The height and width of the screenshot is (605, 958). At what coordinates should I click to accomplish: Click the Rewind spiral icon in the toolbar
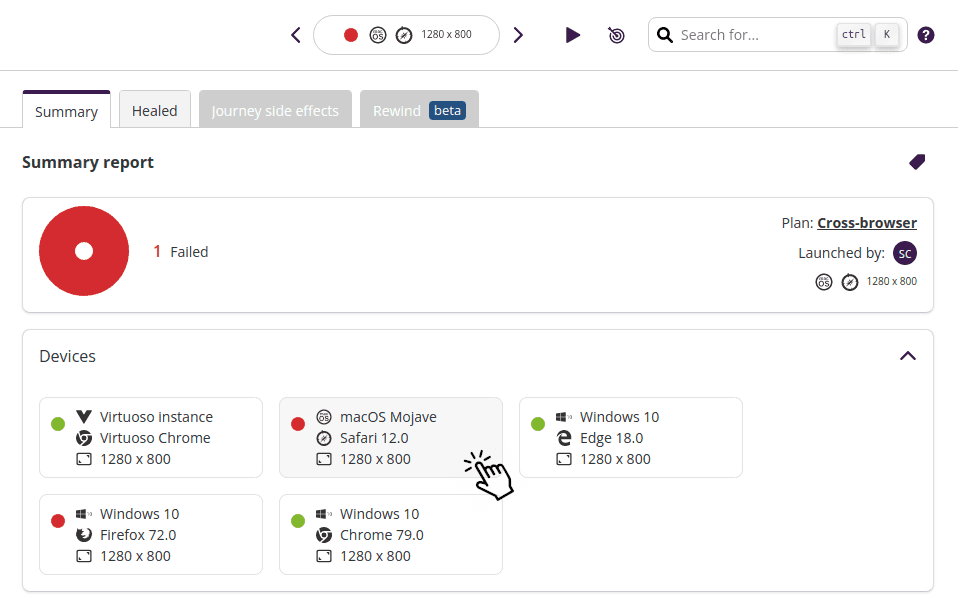click(616, 34)
